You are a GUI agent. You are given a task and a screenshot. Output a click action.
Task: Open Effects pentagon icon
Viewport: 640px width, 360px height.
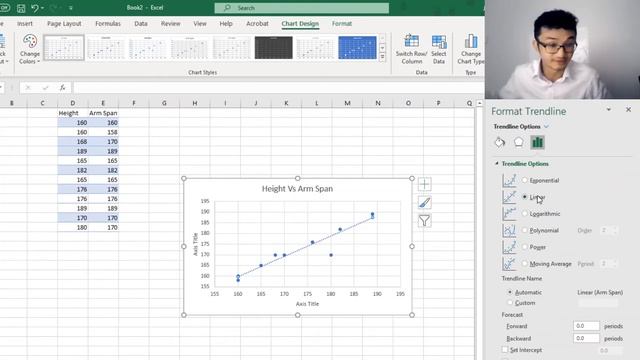(518, 142)
